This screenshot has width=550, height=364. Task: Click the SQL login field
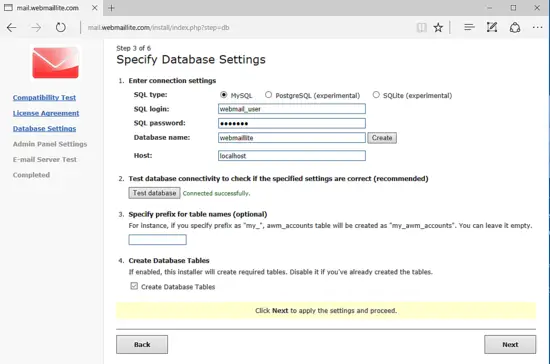coord(291,109)
